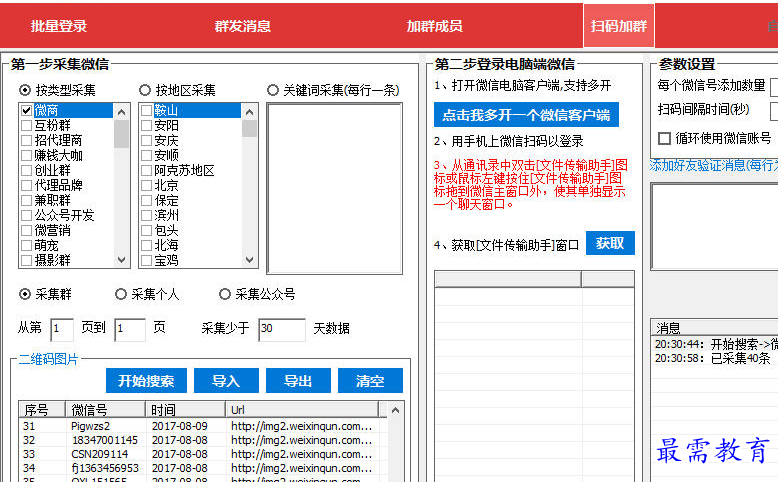Switch to the 群发消息 tab
The height and width of the screenshot is (482, 778).
point(242,26)
